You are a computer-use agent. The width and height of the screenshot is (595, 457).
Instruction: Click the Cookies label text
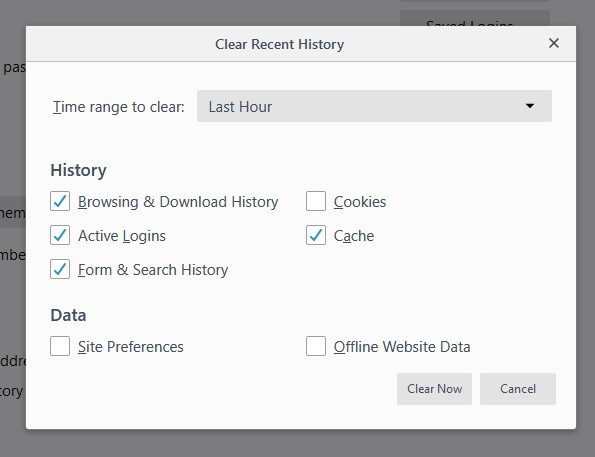click(360, 202)
